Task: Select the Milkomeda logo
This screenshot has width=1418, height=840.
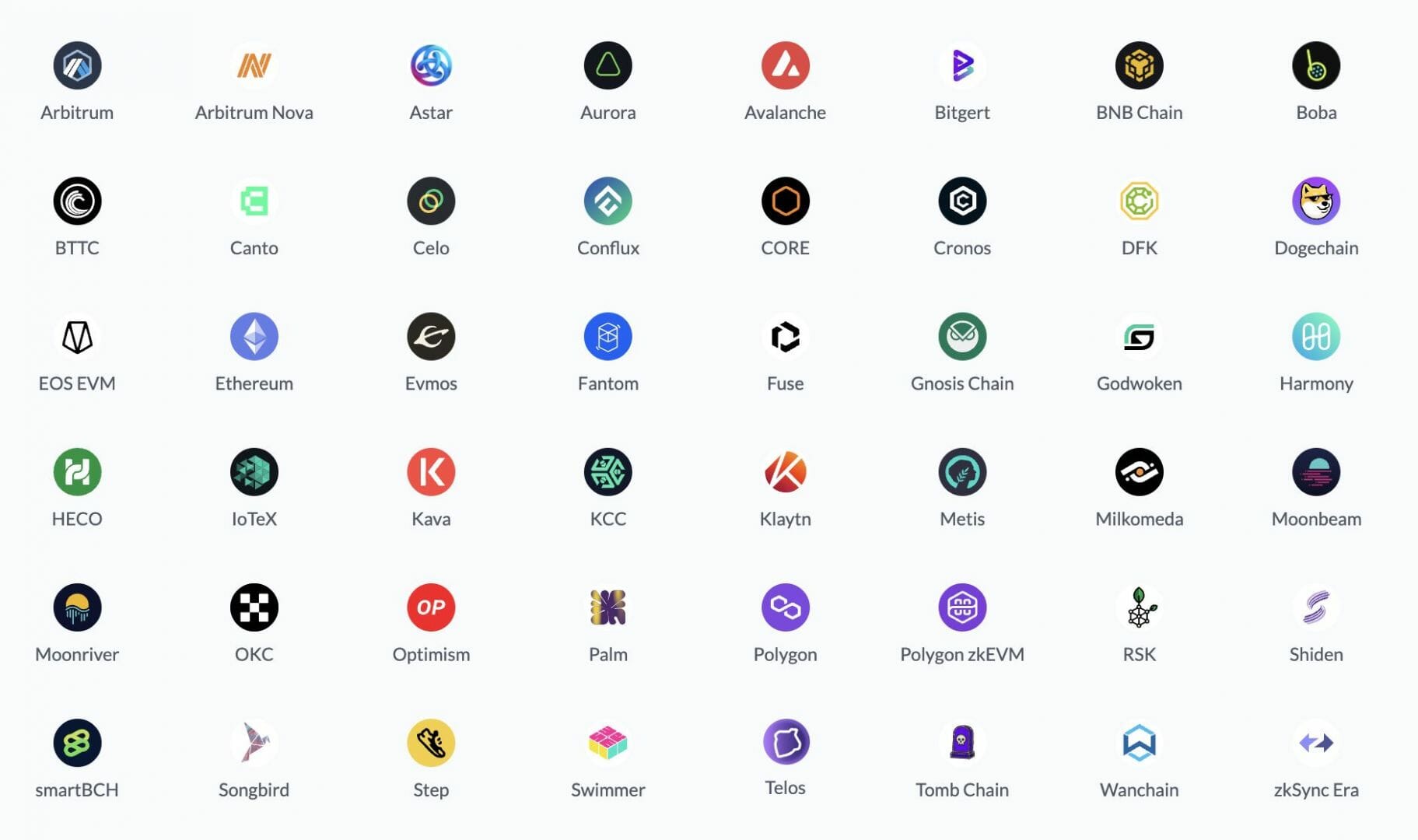Action: [x=1139, y=471]
